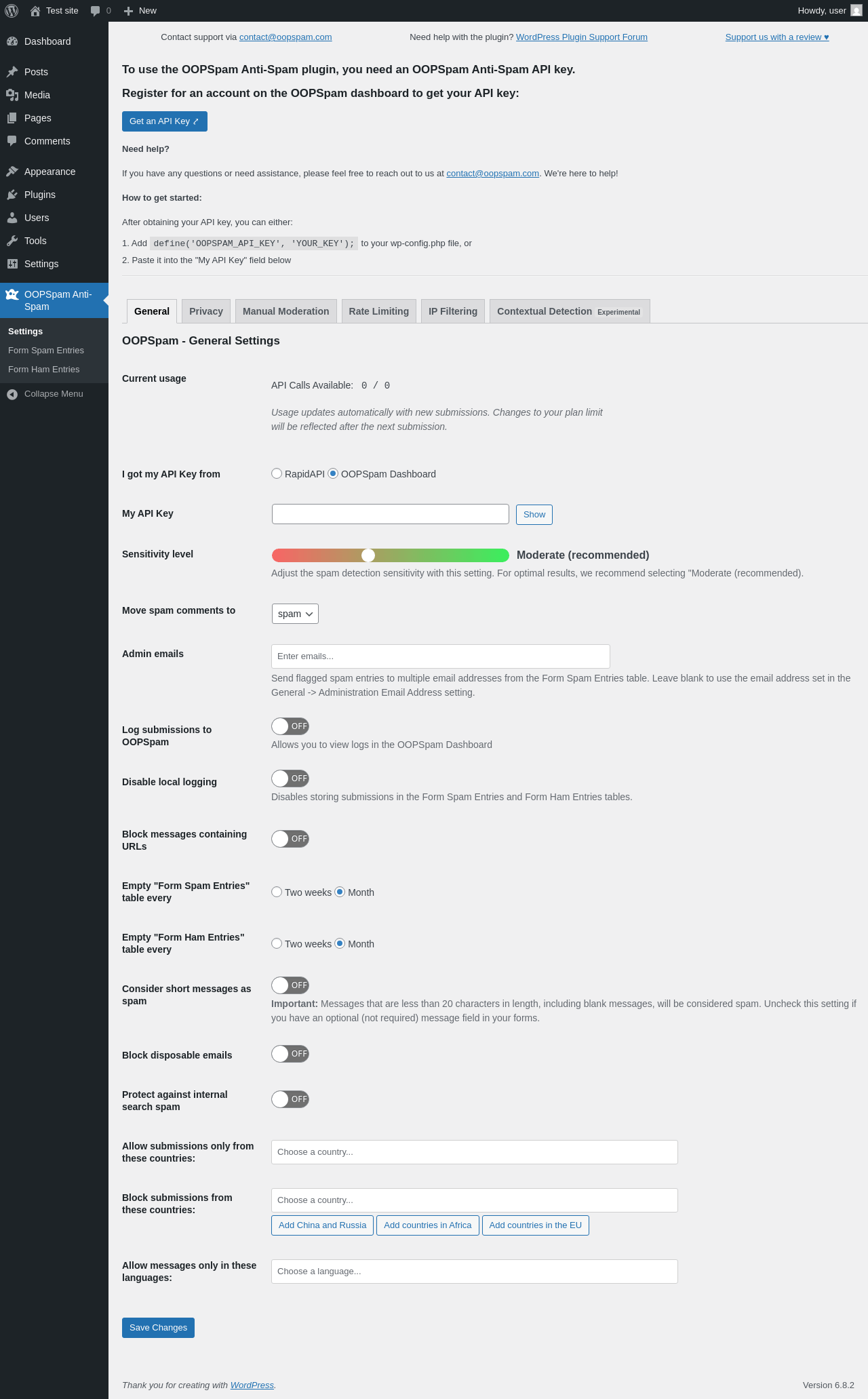Click the Plugins plug icon
The height and width of the screenshot is (1399, 868).
(x=12, y=195)
